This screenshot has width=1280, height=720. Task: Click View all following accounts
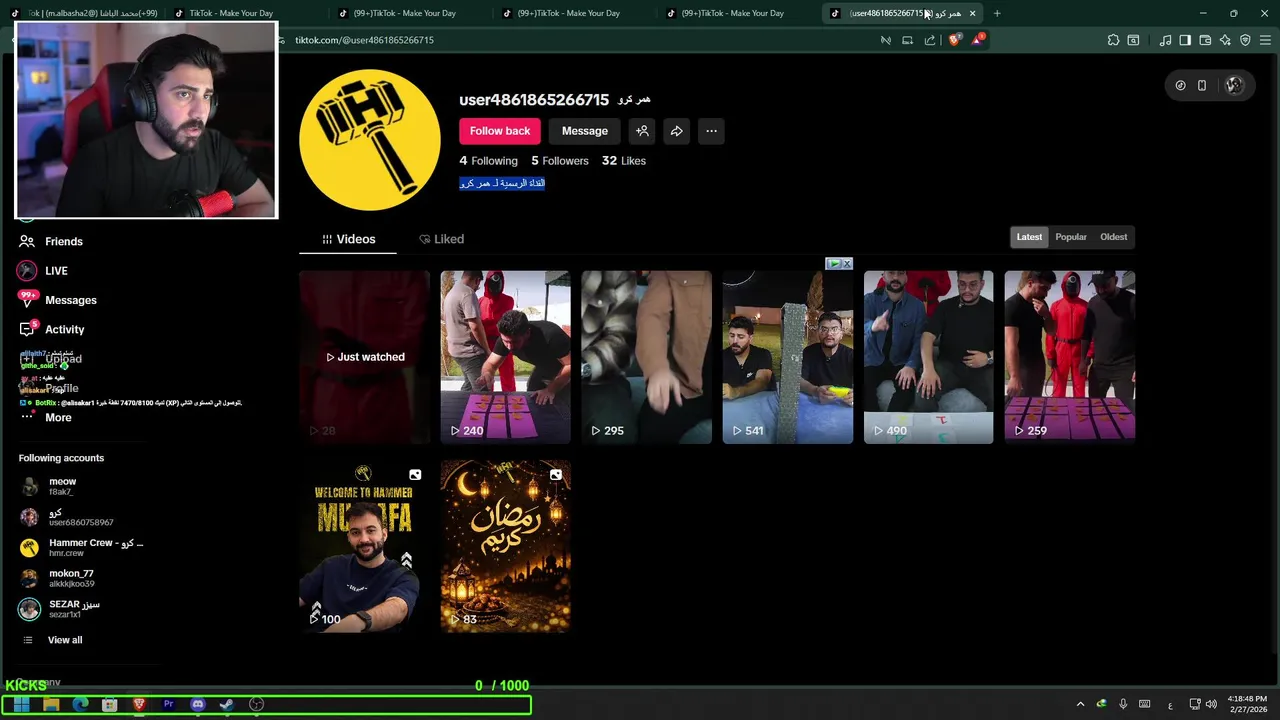pos(53,640)
